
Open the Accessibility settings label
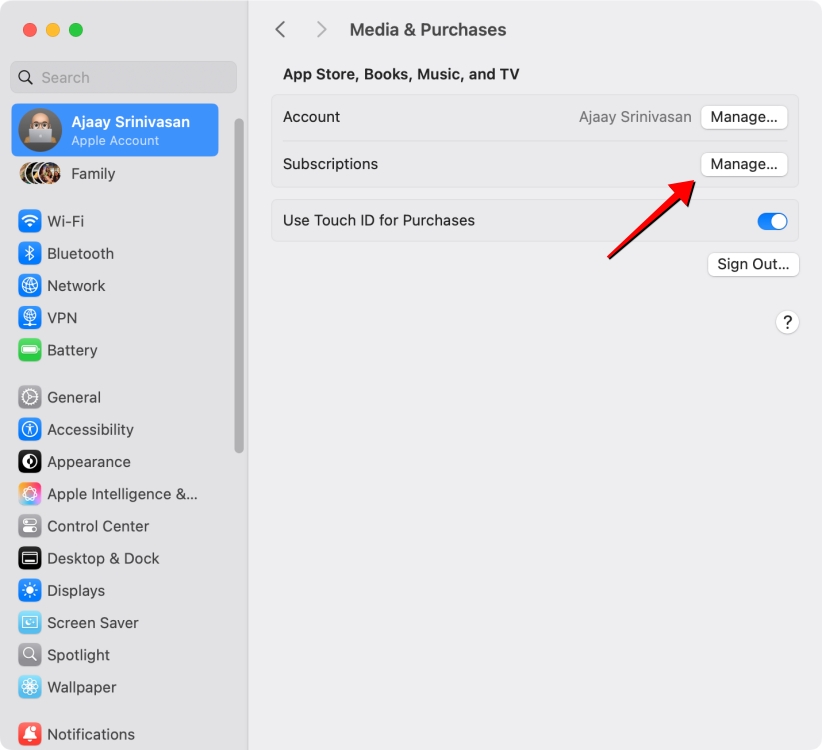[91, 429]
